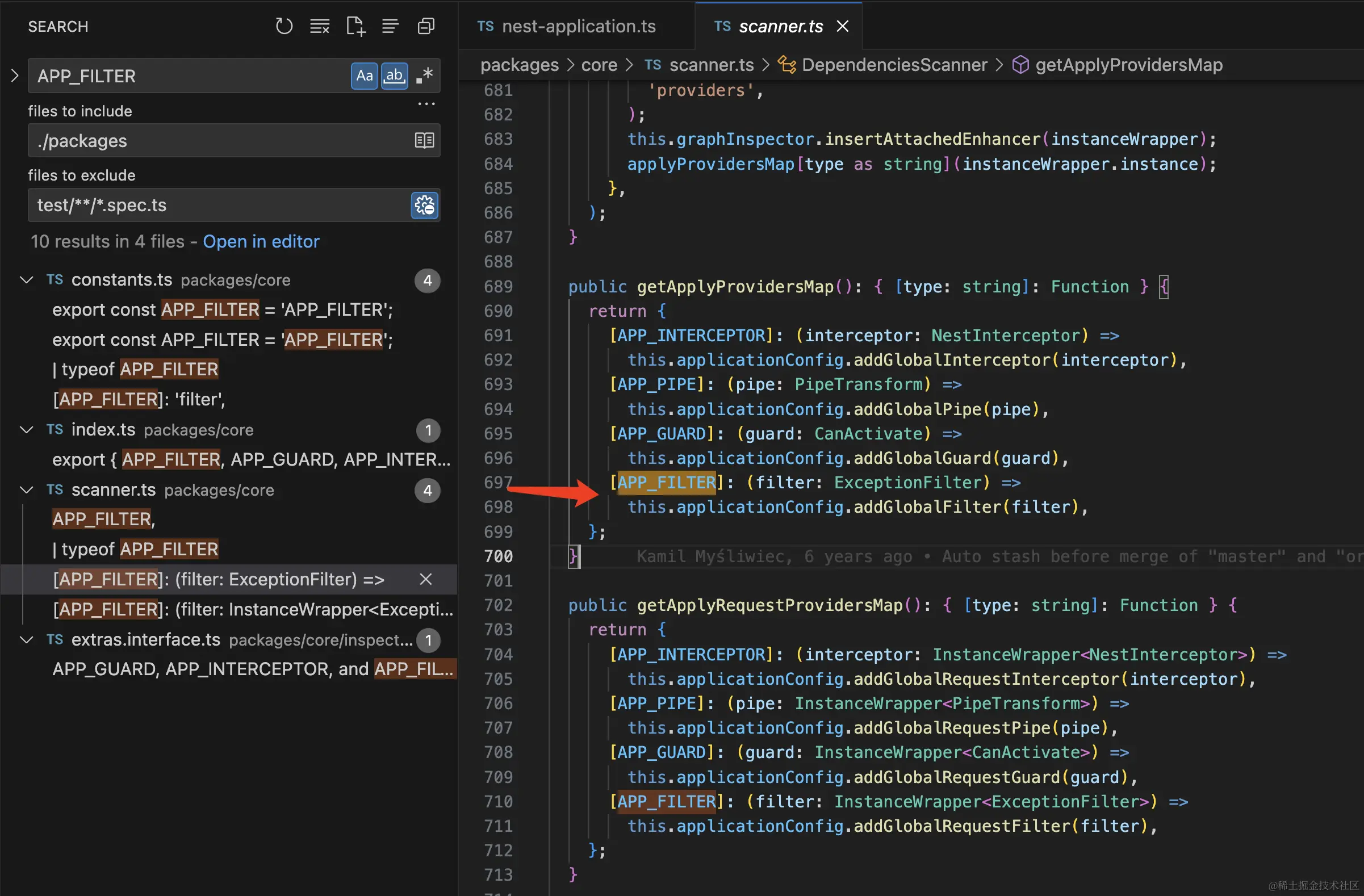This screenshot has width=1364, height=896.
Task: Click getApplyRequestProvidersMap method name
Action: [770, 605]
